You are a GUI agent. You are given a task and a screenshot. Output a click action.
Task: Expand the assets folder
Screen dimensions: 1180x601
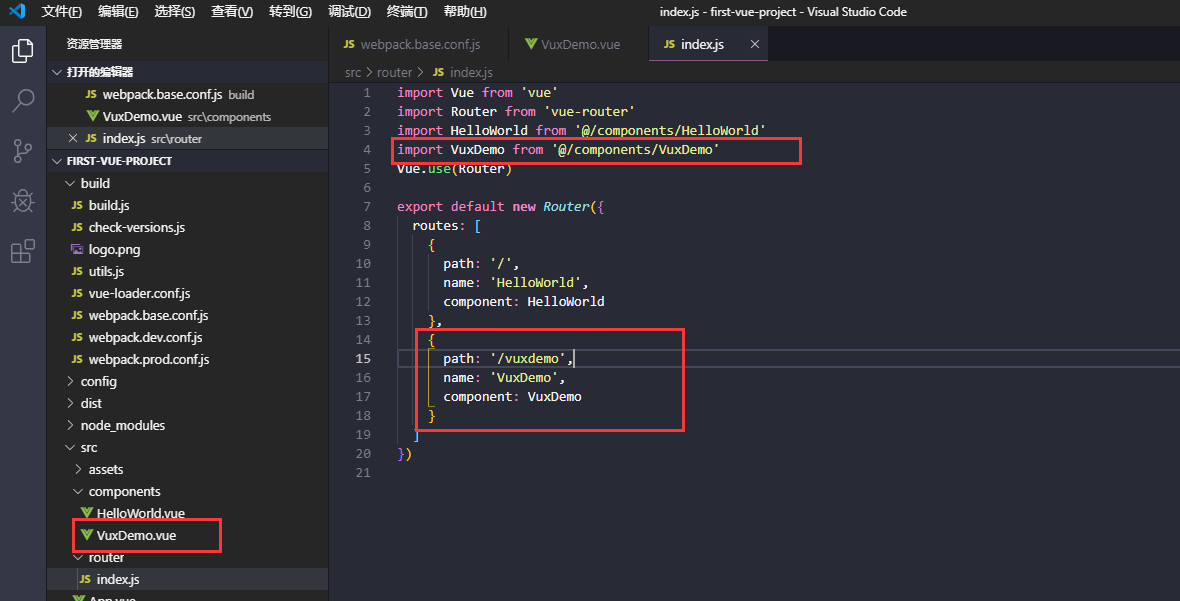105,469
